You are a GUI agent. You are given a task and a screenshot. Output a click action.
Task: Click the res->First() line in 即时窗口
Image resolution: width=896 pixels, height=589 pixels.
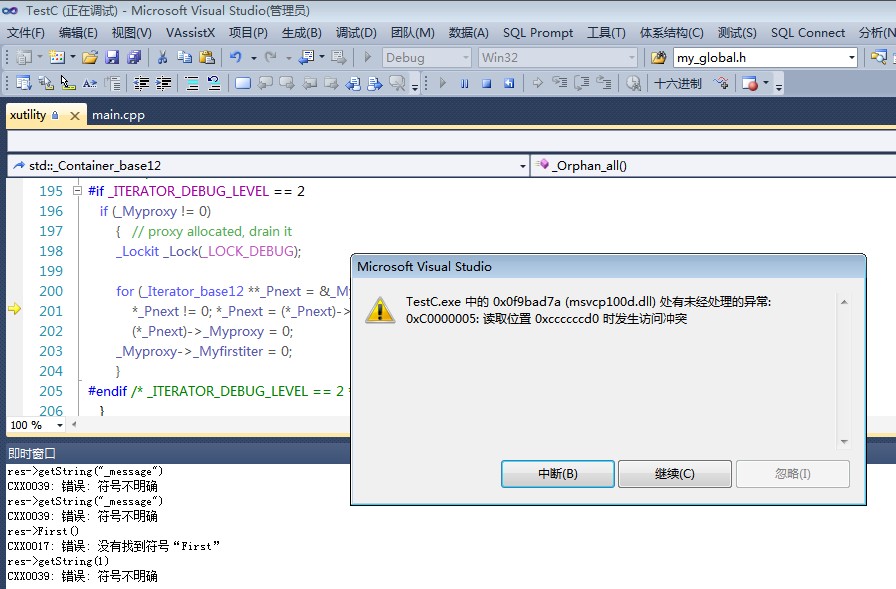click(x=43, y=531)
